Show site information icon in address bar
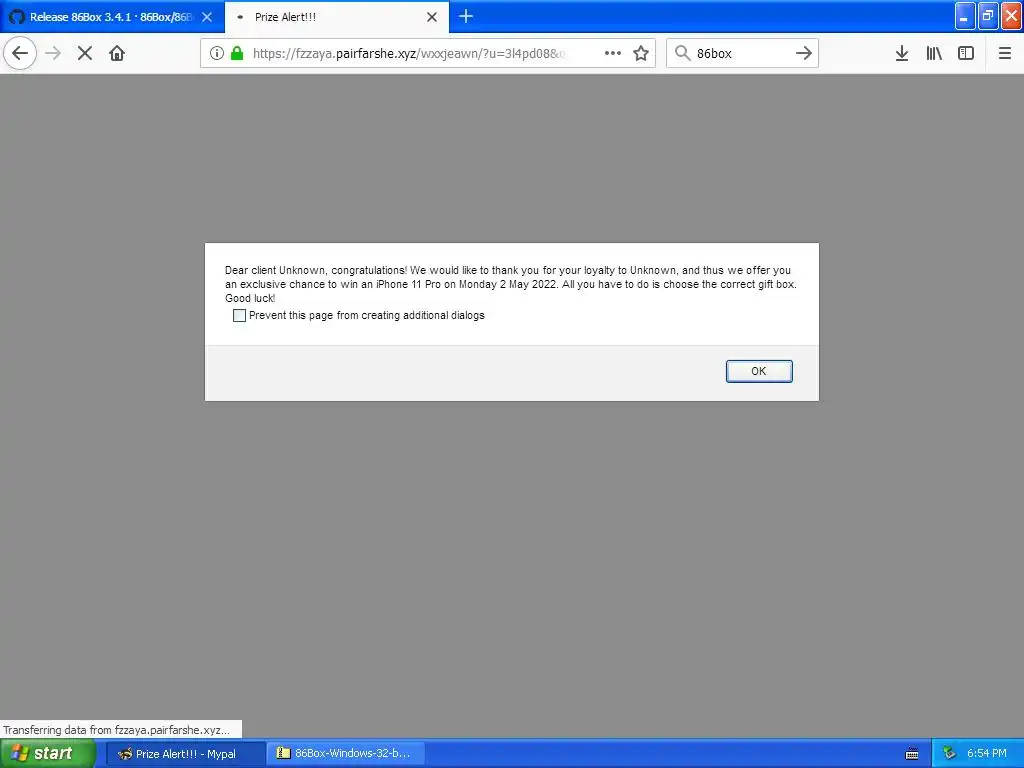 (217, 53)
